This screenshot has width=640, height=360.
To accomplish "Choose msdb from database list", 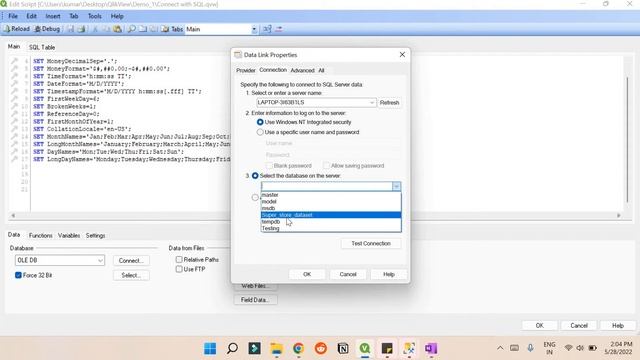I will click(x=331, y=208).
